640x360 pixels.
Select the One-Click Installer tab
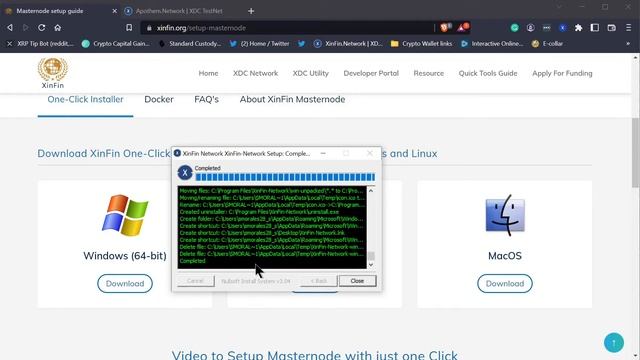85,100
